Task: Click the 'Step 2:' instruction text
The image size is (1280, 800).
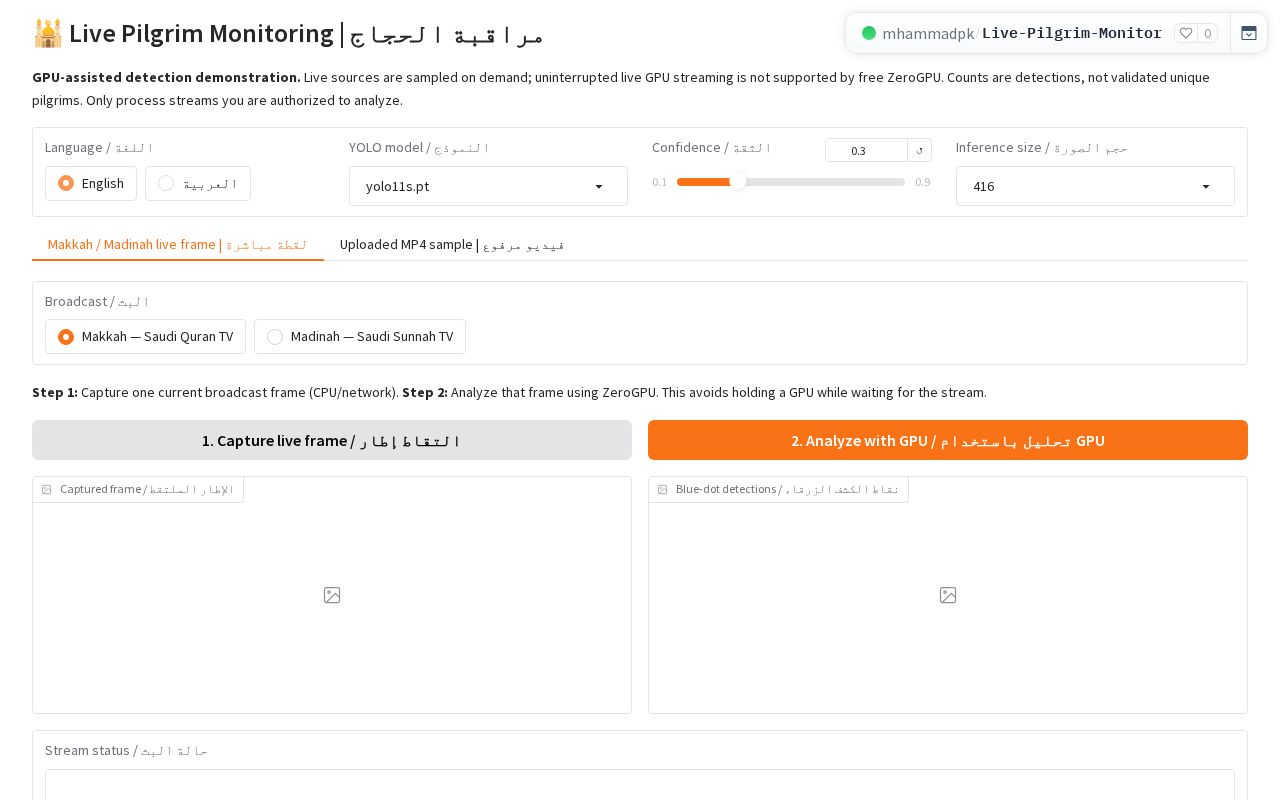Action: [425, 392]
